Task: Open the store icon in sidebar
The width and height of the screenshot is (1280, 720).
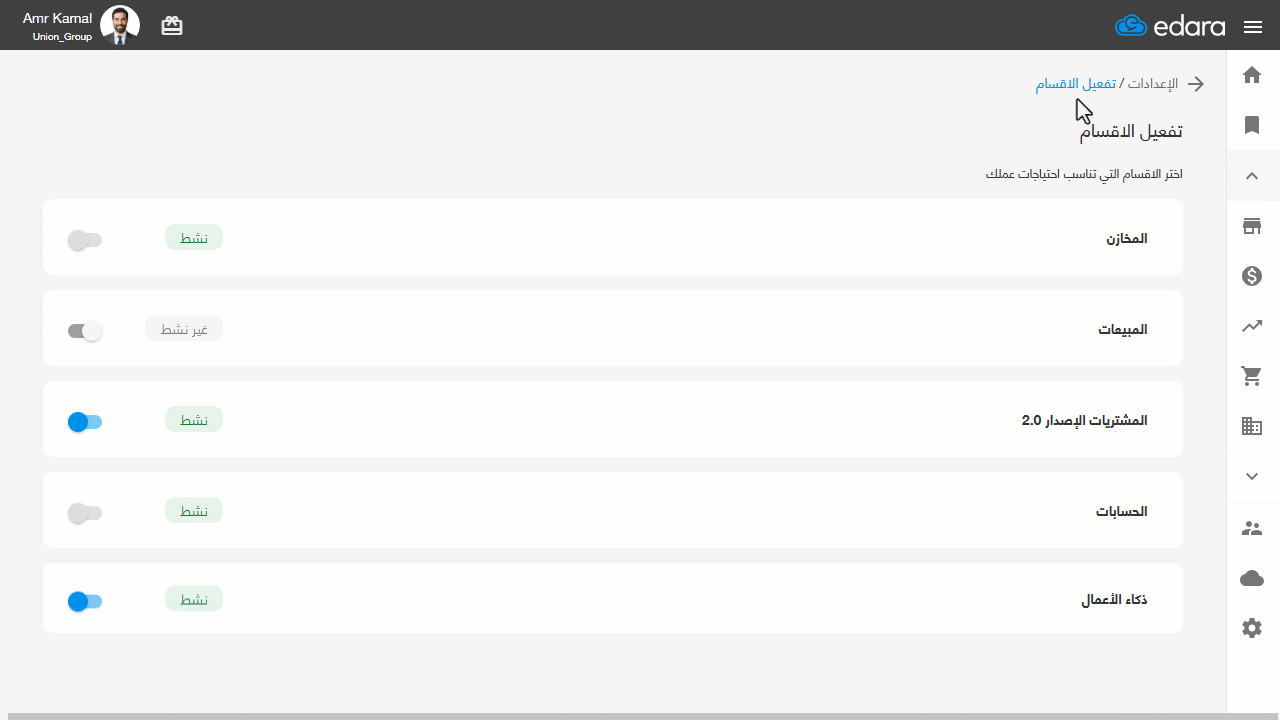Action: [1252, 226]
